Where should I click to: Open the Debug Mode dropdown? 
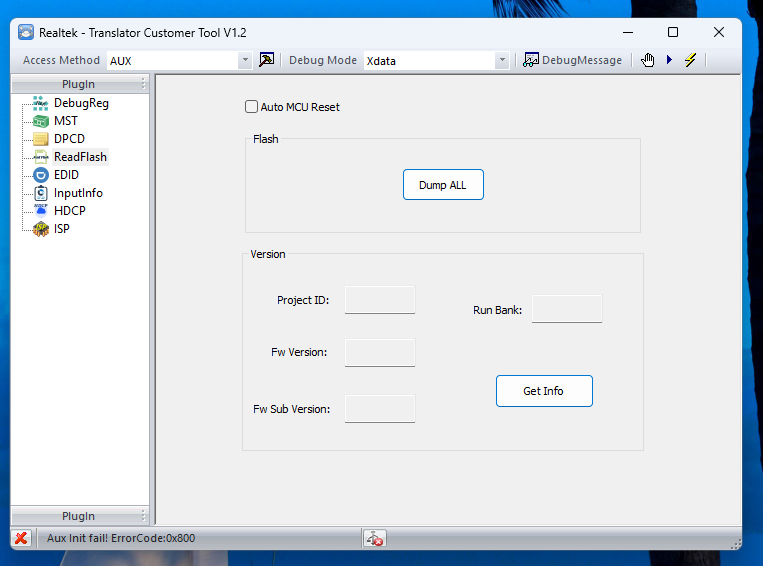click(x=502, y=60)
